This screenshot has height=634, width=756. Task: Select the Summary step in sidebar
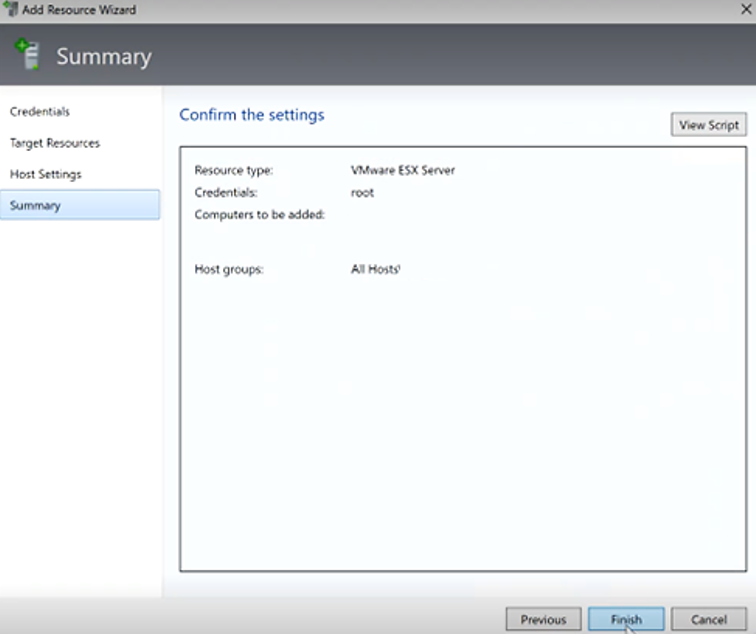[36, 205]
